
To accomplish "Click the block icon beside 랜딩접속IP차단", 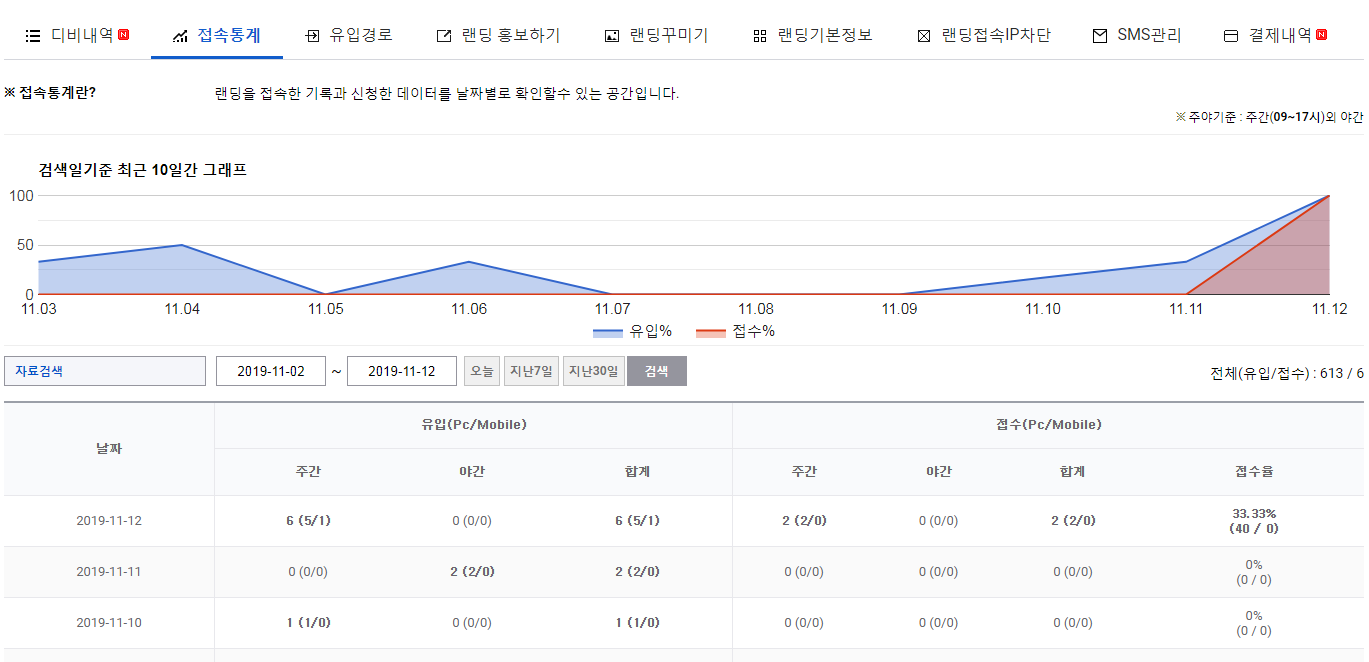I will pyautogui.click(x=924, y=36).
